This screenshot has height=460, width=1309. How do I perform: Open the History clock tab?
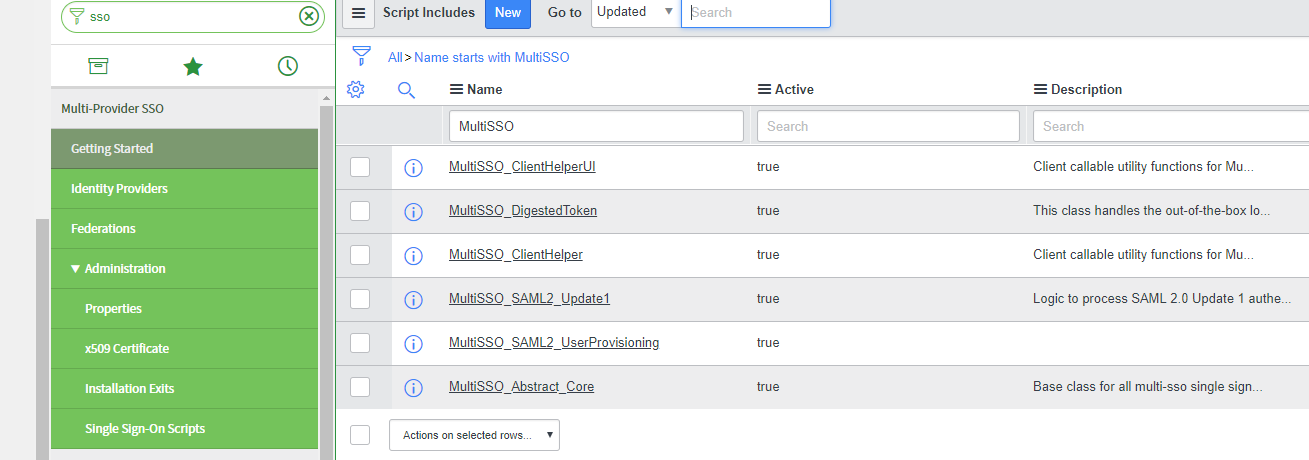tap(287, 66)
